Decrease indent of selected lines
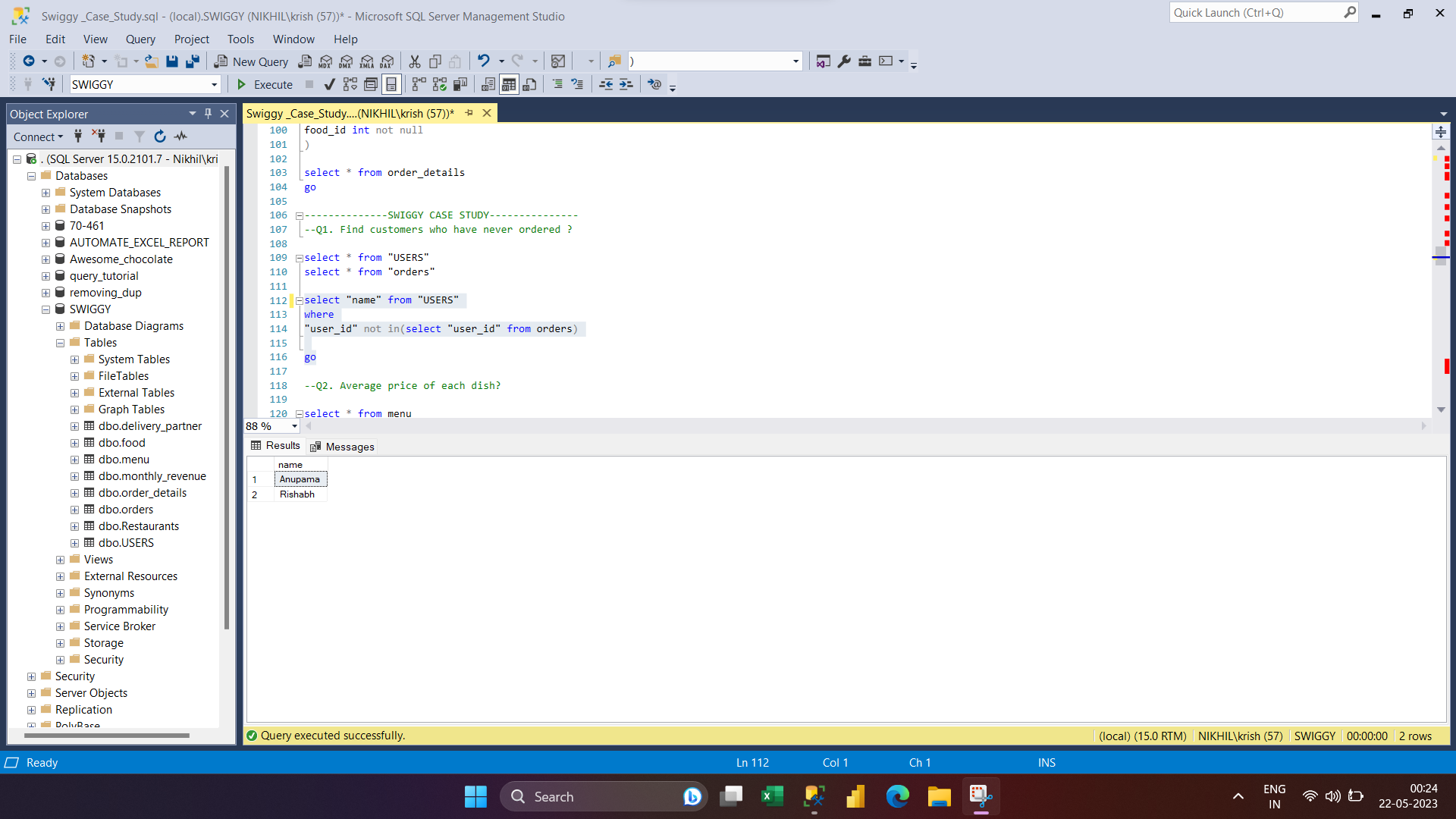Image resolution: width=1456 pixels, height=819 pixels. tap(606, 84)
